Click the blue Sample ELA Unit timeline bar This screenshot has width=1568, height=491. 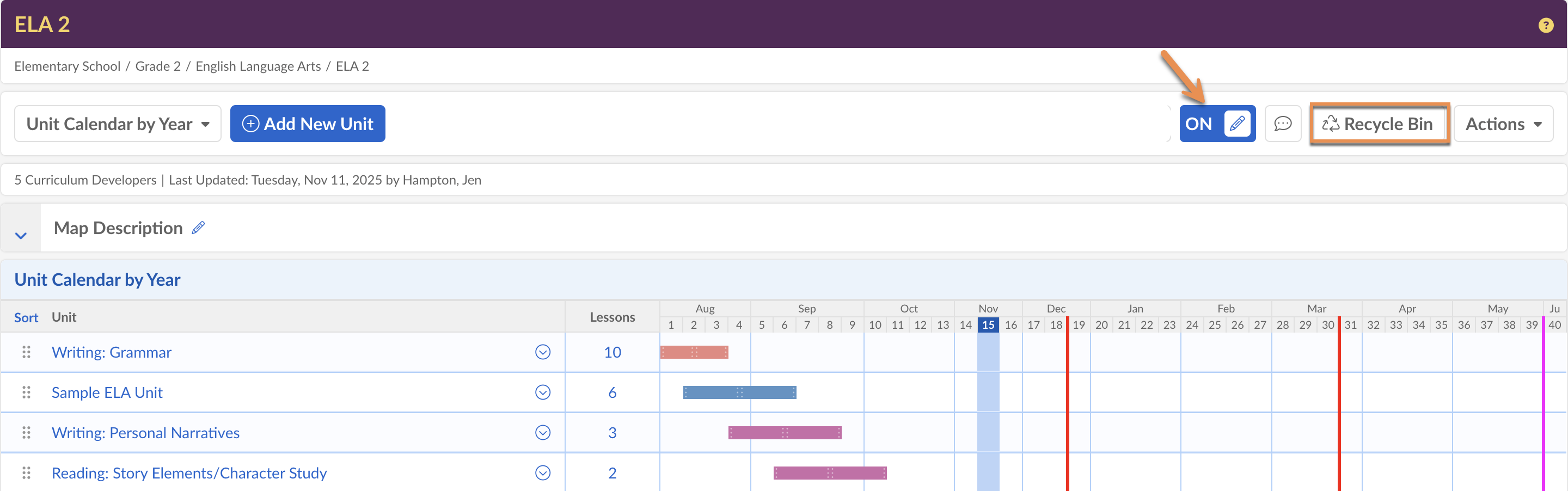(739, 392)
